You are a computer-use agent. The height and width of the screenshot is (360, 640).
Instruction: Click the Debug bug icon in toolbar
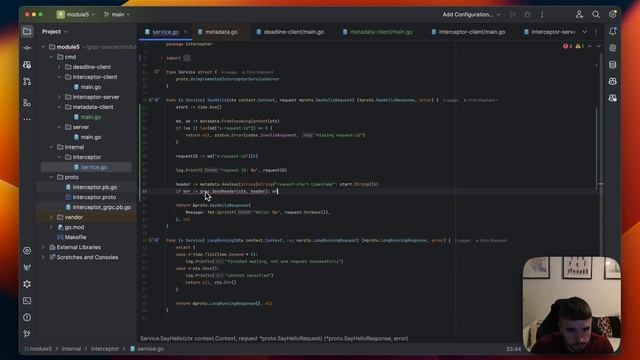[527, 14]
